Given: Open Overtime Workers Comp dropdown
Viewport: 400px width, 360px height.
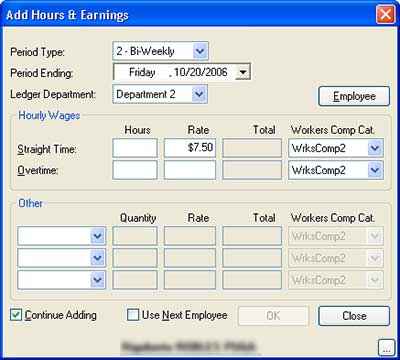Looking at the screenshot, I should 375,170.
